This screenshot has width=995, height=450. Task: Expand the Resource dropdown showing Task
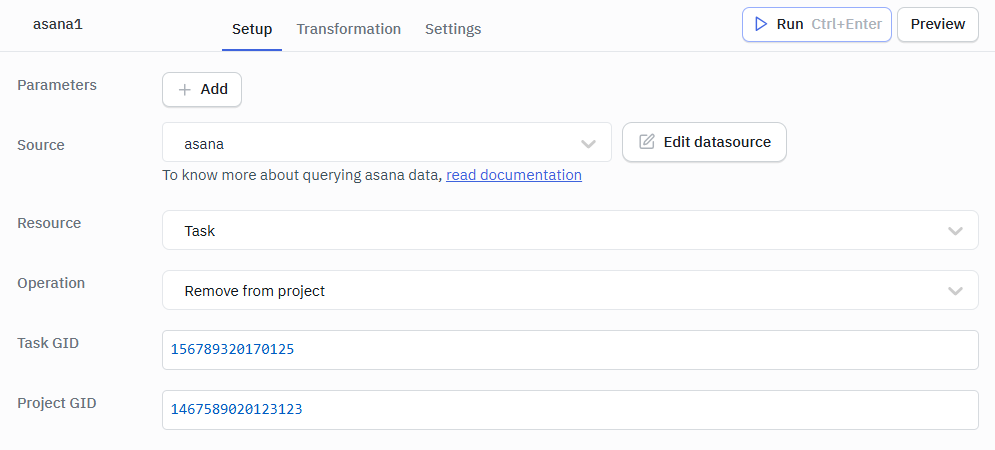coord(570,230)
